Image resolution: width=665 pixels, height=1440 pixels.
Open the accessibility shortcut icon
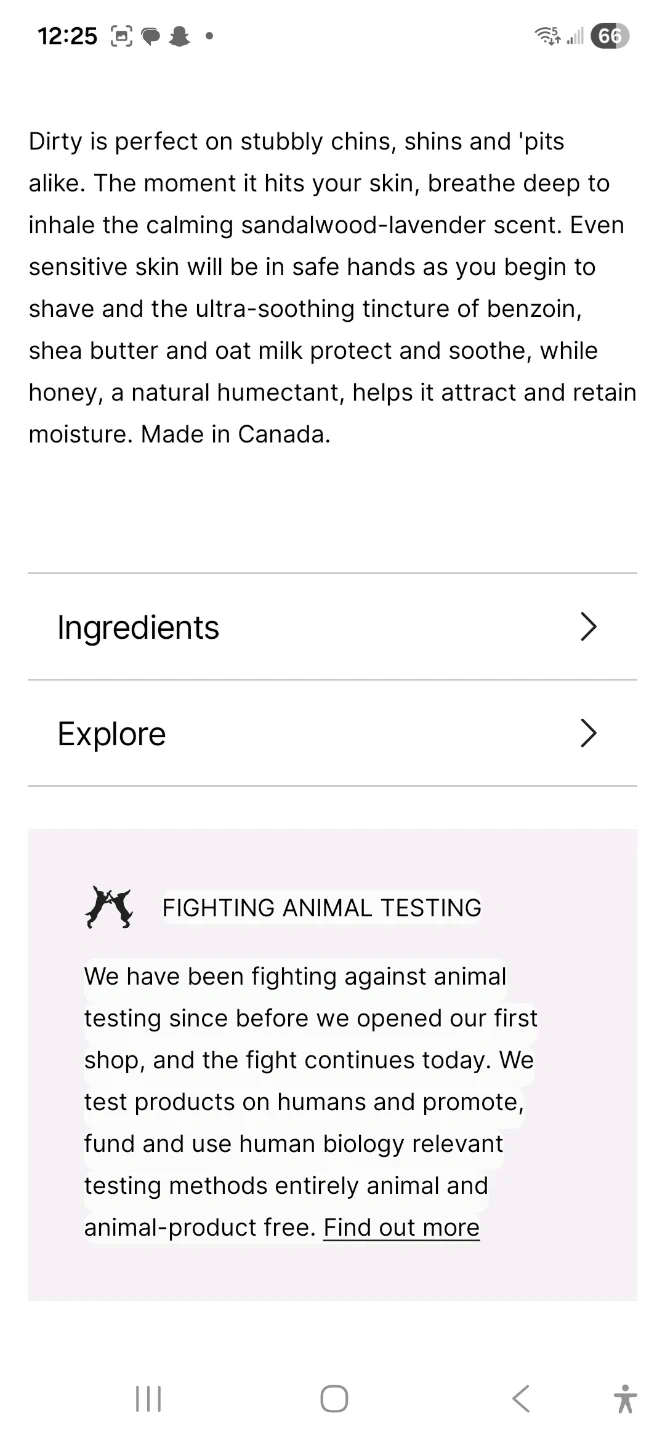click(625, 1398)
